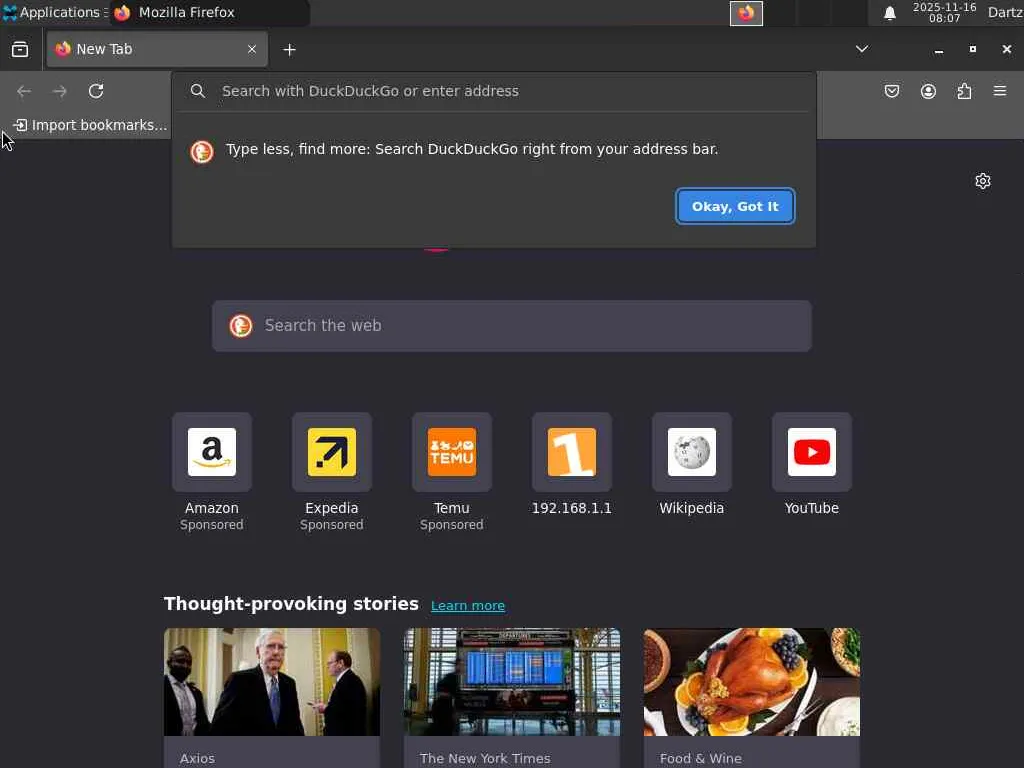1024x768 pixels.
Task: Reload the current page
Action: [96, 91]
